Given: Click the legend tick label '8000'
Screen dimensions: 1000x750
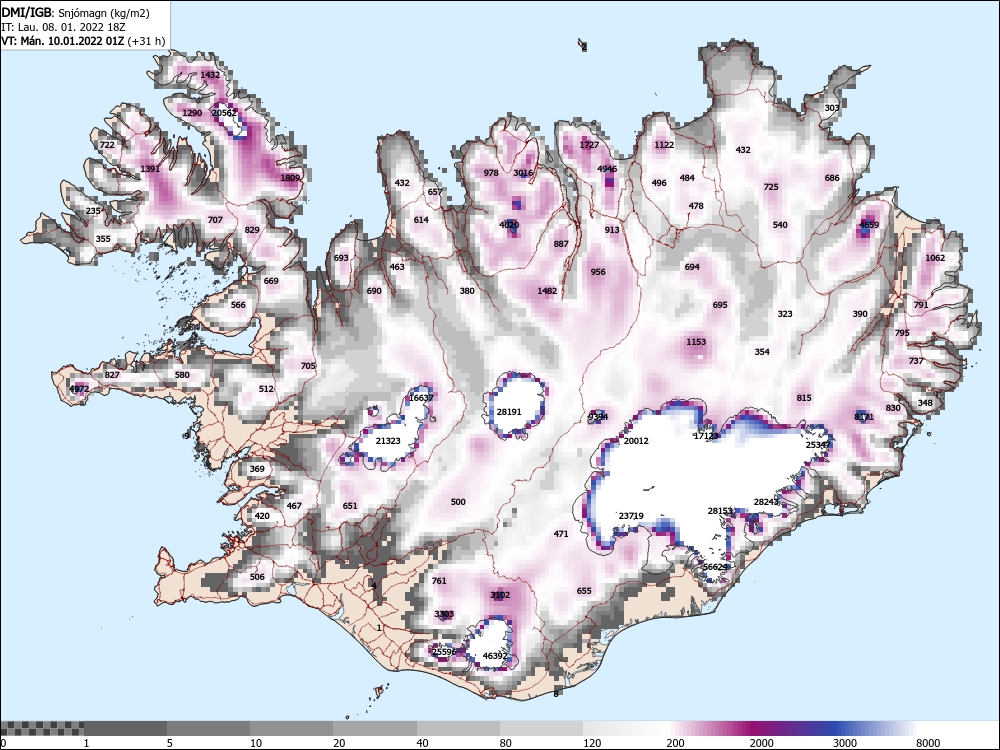Looking at the screenshot, I should point(928,742).
